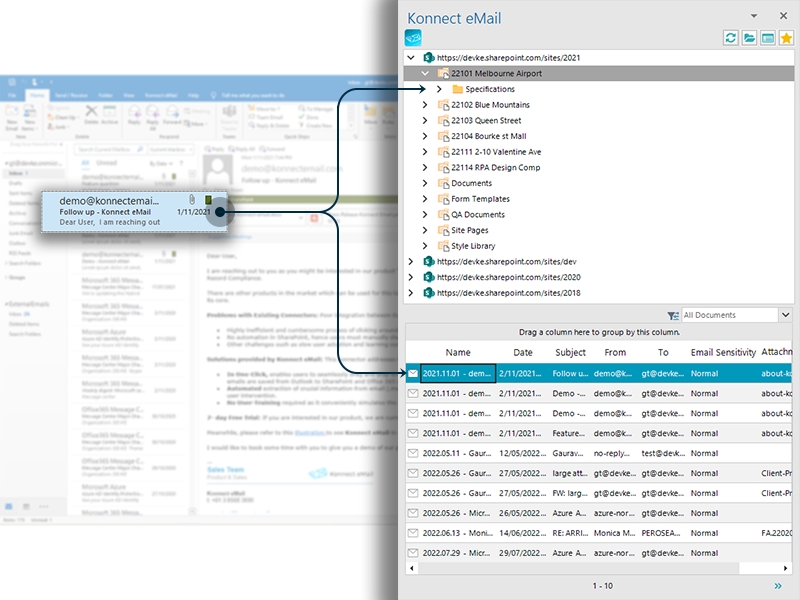Expand the 22111 2-10 Valentine Ave library
The width and height of the screenshot is (800, 600).
pyautogui.click(x=425, y=152)
